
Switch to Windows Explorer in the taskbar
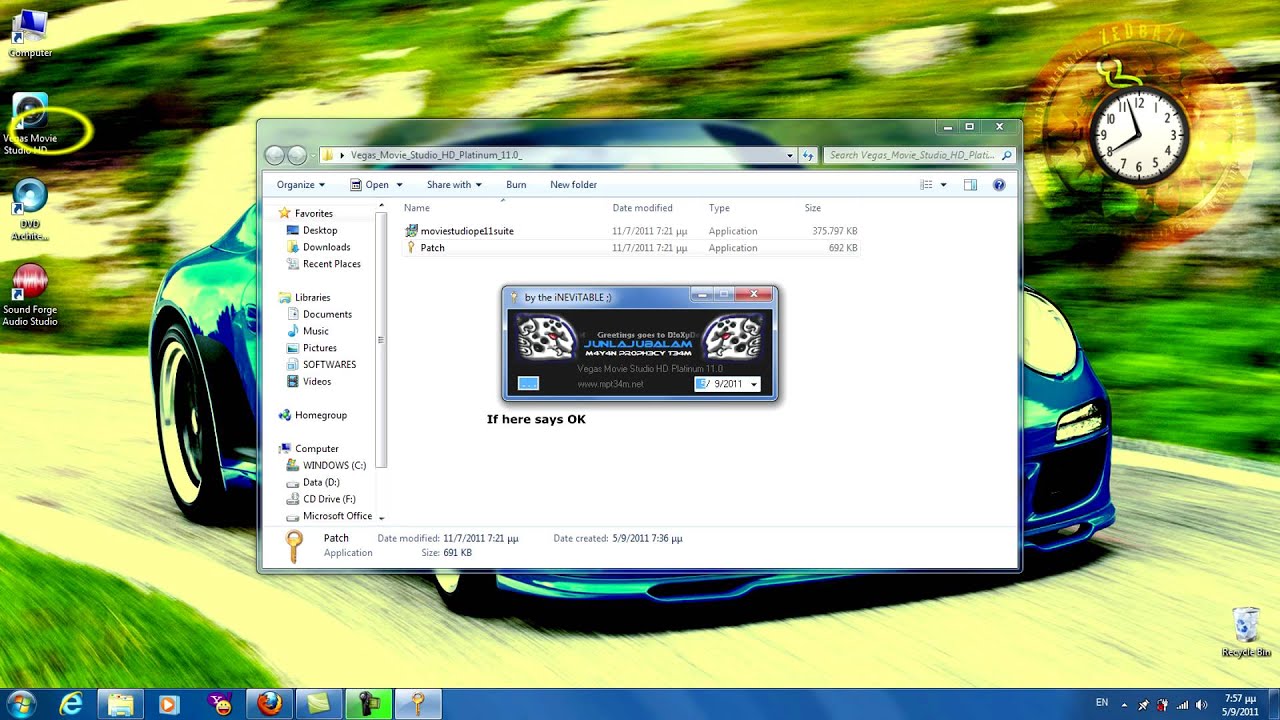pyautogui.click(x=121, y=704)
